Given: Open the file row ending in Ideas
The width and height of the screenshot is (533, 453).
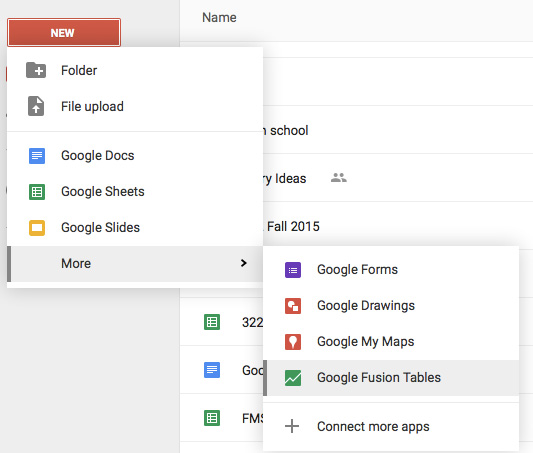Looking at the screenshot, I should point(398,178).
